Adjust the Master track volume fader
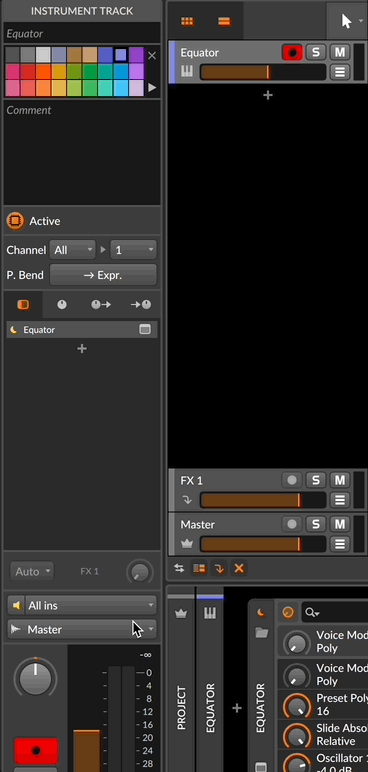368x772 pixels. (263, 544)
